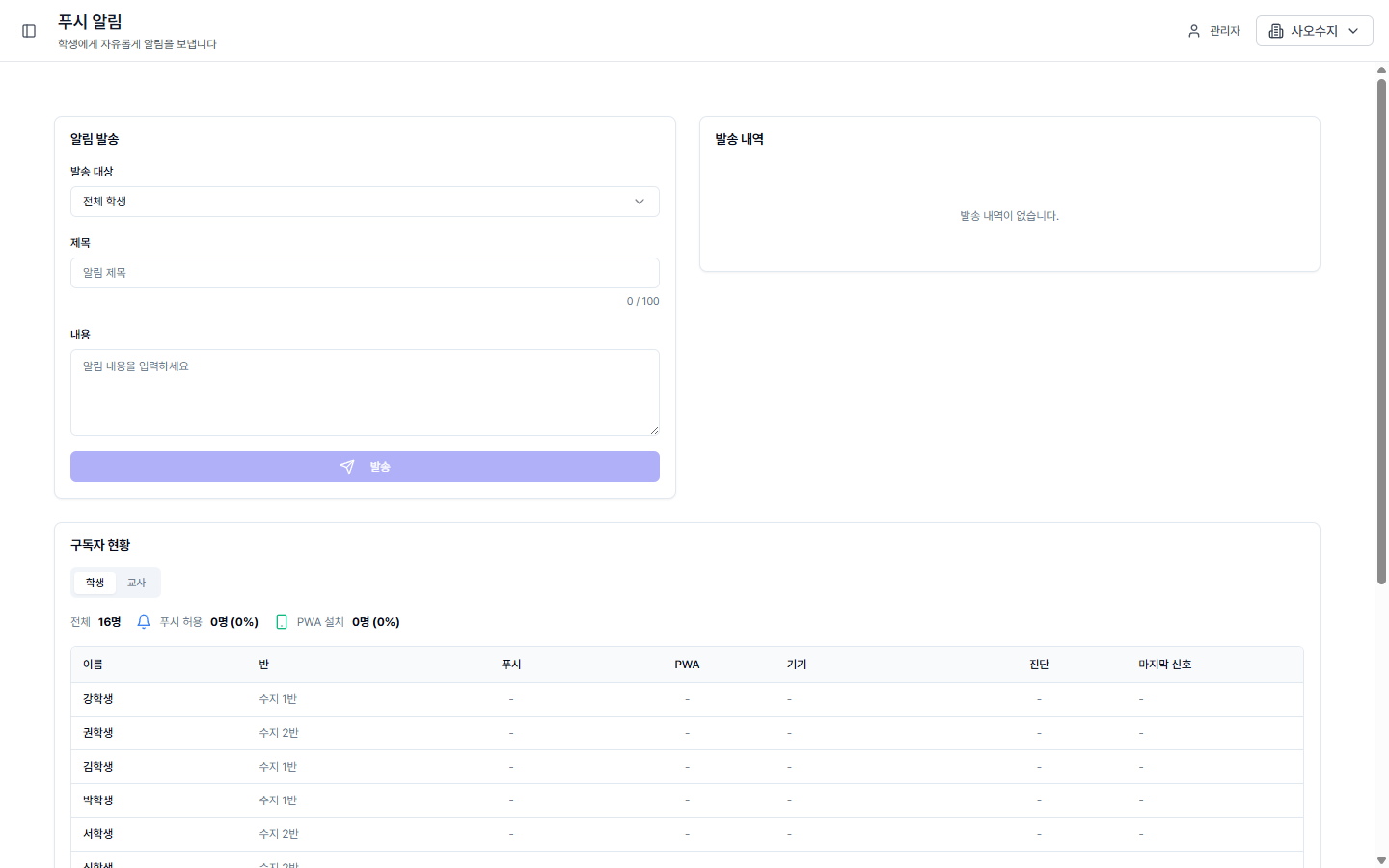Click the 전체 16명 count text
The width and height of the screenshot is (1389, 868).
point(95,622)
